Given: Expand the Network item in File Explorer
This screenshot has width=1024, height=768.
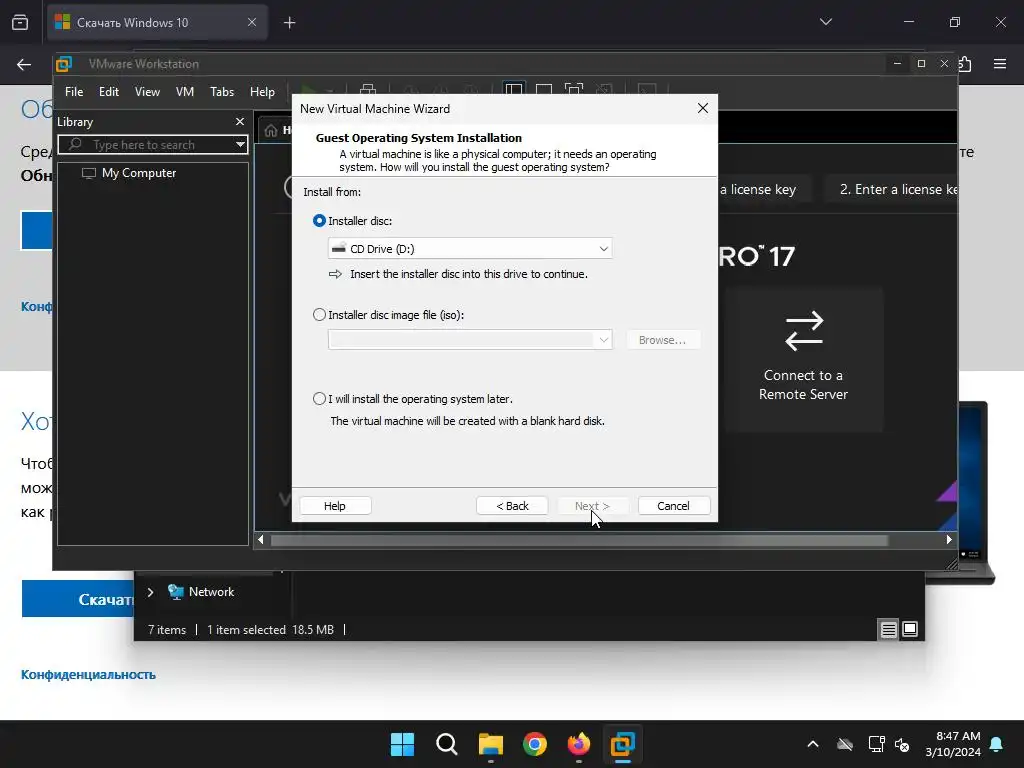Looking at the screenshot, I should (150, 592).
